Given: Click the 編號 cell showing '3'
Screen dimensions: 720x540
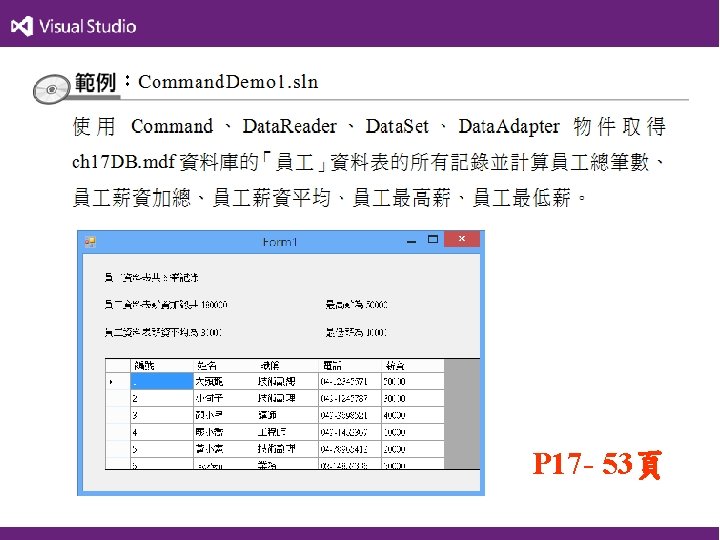Looking at the screenshot, I should (162, 415).
